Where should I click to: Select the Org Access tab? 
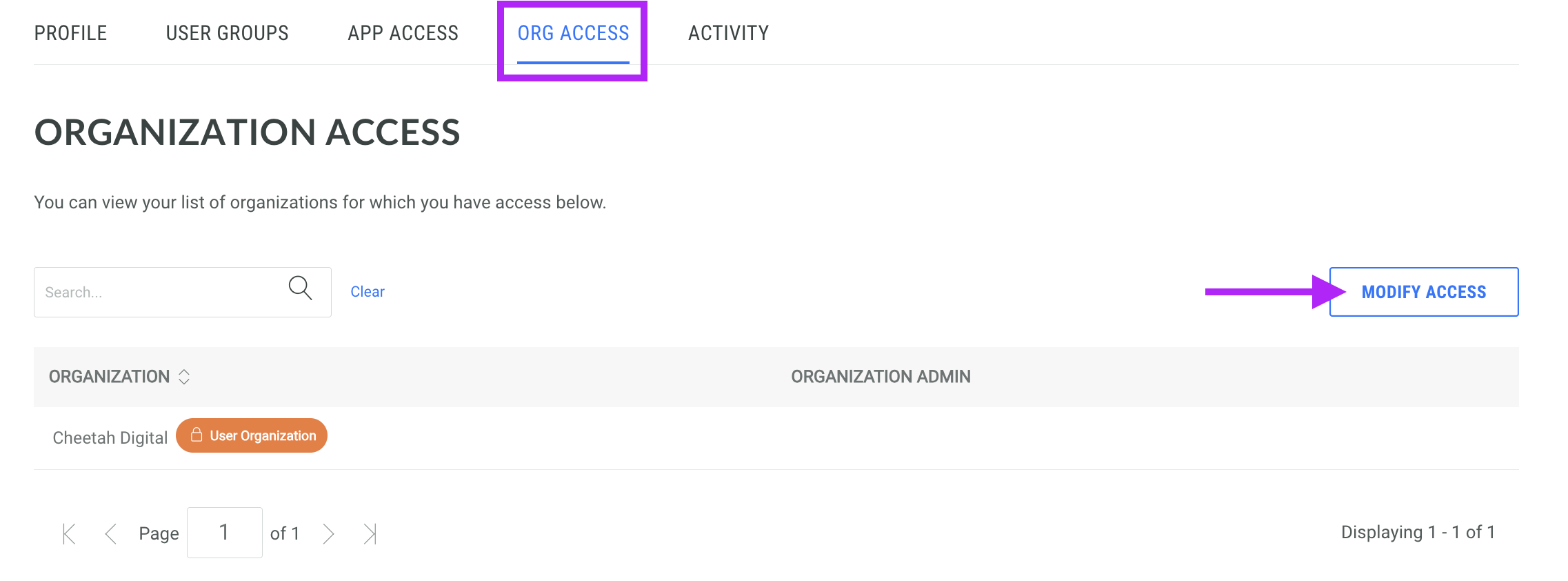(573, 33)
